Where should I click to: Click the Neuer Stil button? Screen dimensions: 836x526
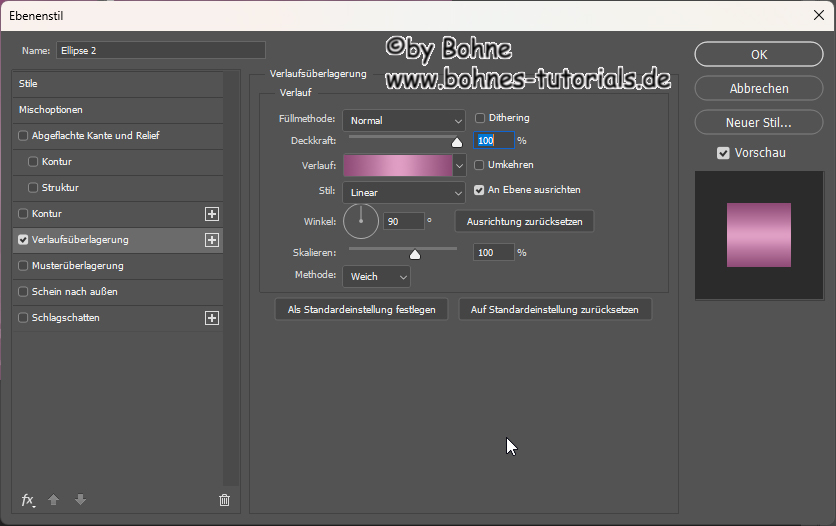pos(758,123)
